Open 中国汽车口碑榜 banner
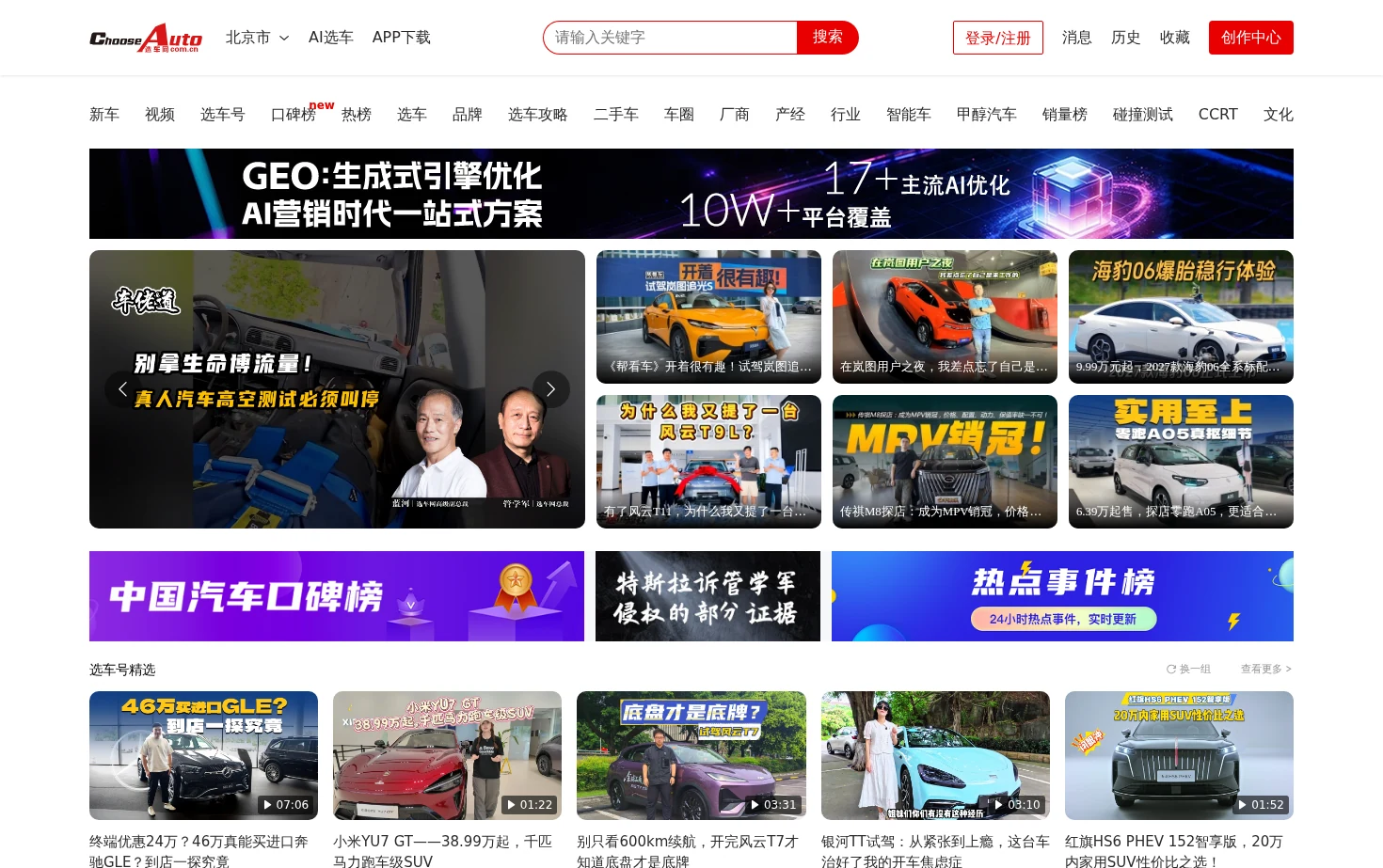Screen dimensions: 1383x868 (x=337, y=596)
